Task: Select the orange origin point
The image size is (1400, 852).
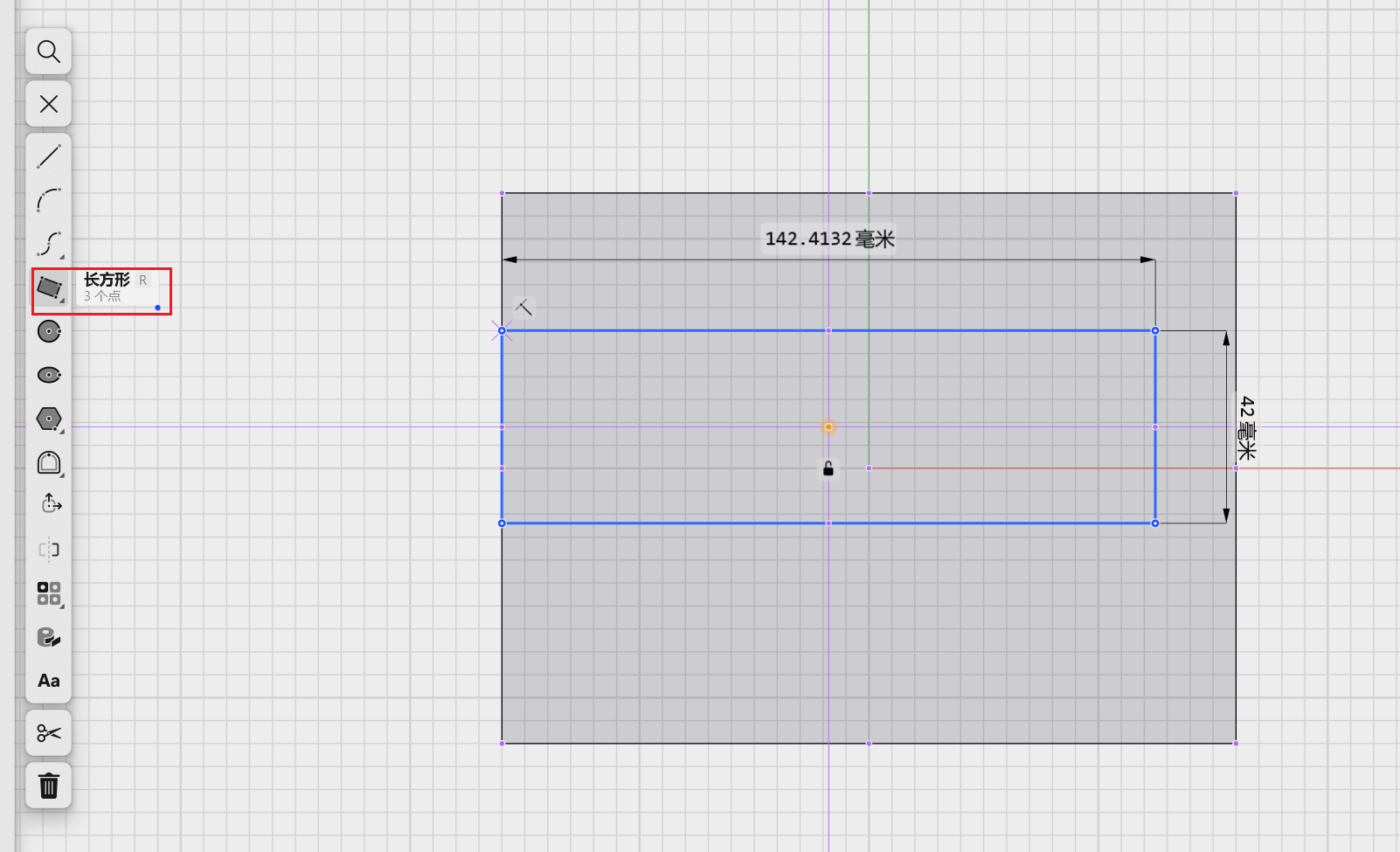Action: (x=828, y=427)
